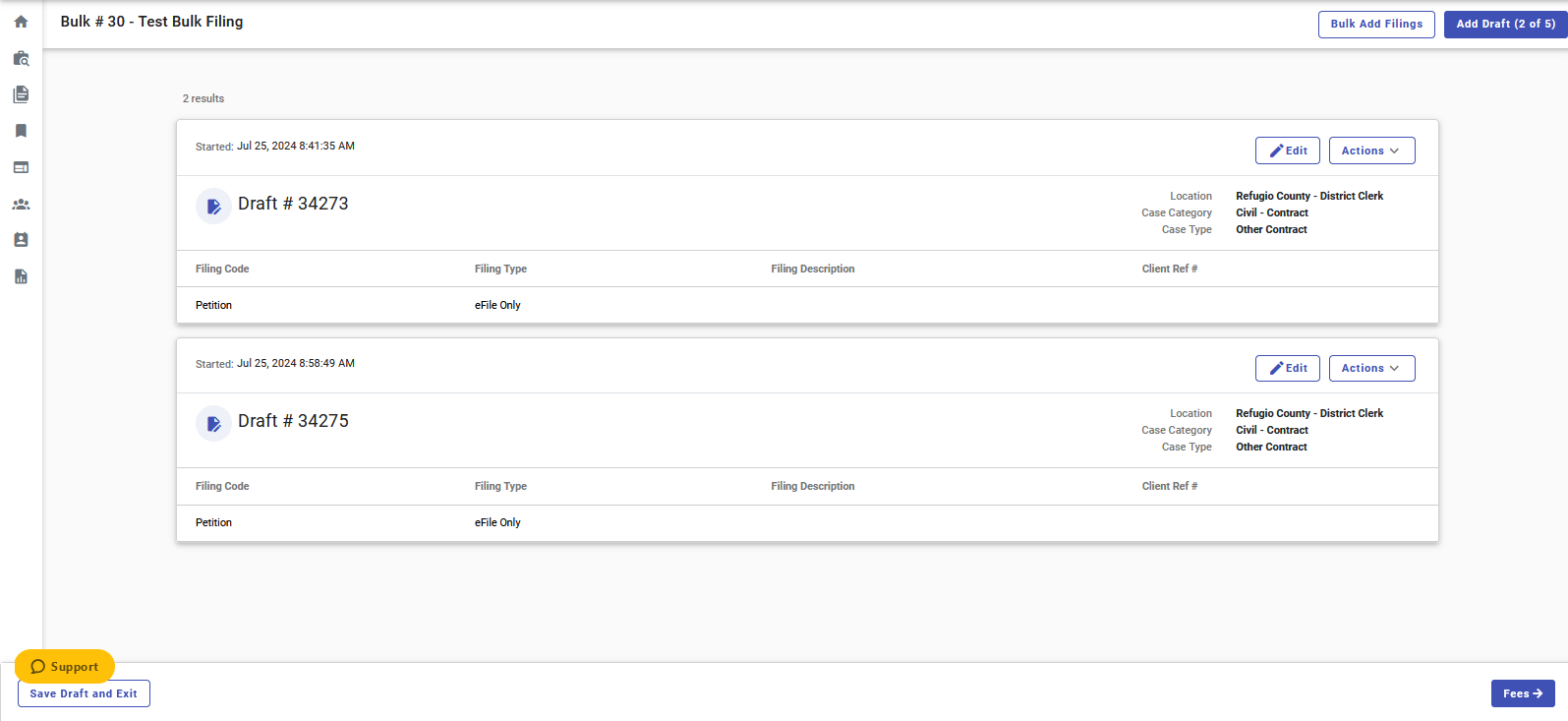The width and height of the screenshot is (1568, 721).
Task: Open the case search briefcase icon
Action: [x=21, y=59]
